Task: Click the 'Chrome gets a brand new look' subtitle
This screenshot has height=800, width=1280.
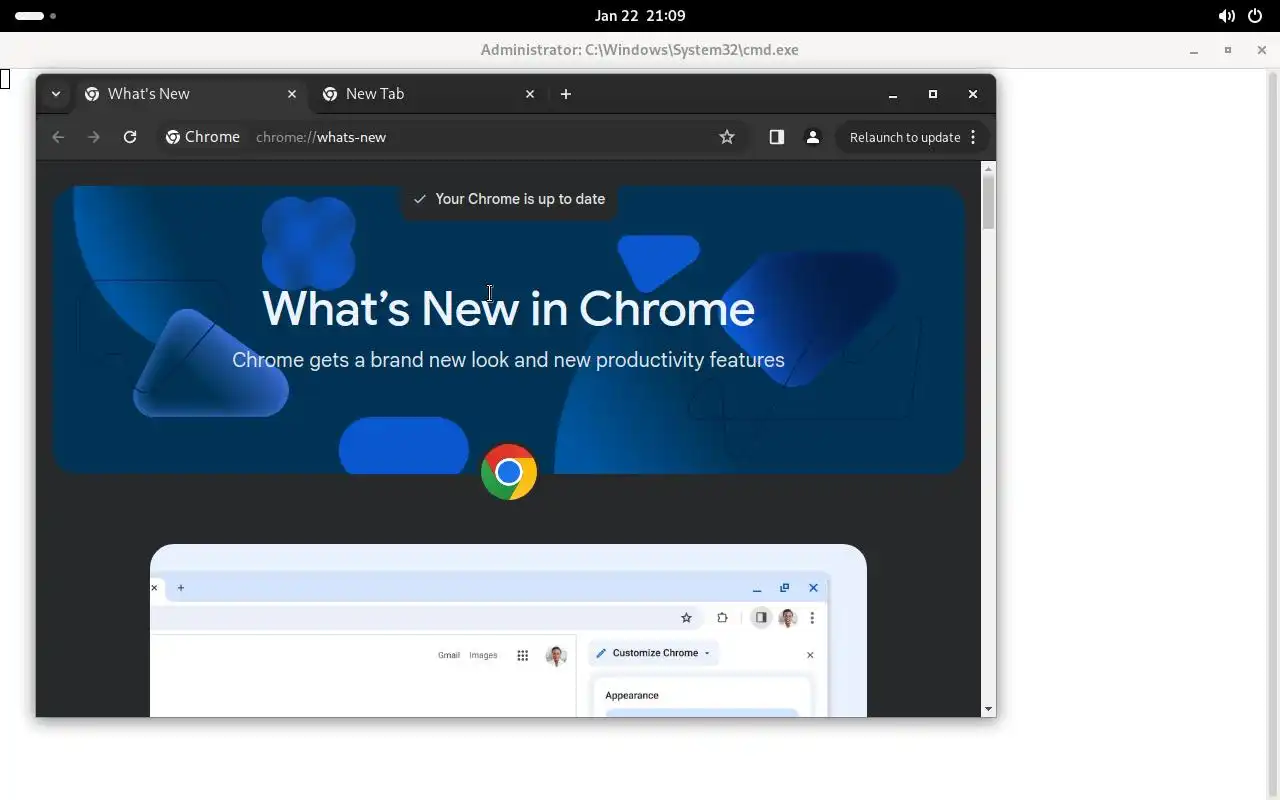Action: click(508, 360)
